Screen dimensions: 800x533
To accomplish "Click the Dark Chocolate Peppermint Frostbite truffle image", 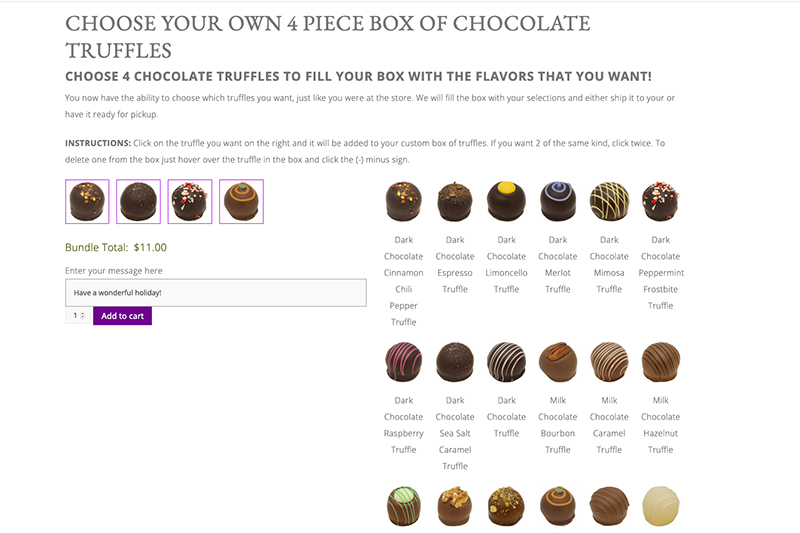I will [661, 201].
